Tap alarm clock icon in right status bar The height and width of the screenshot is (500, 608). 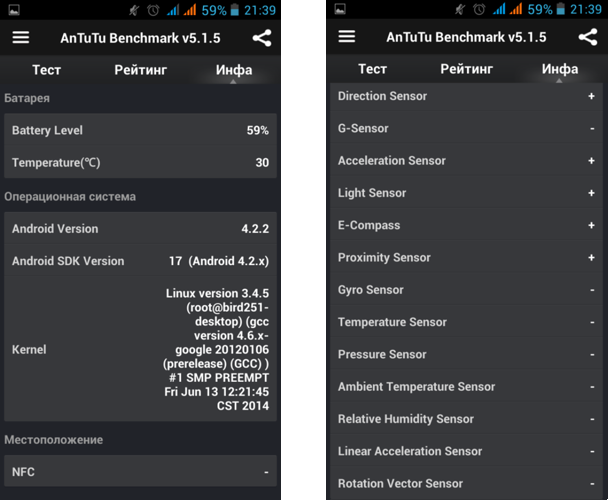point(479,9)
